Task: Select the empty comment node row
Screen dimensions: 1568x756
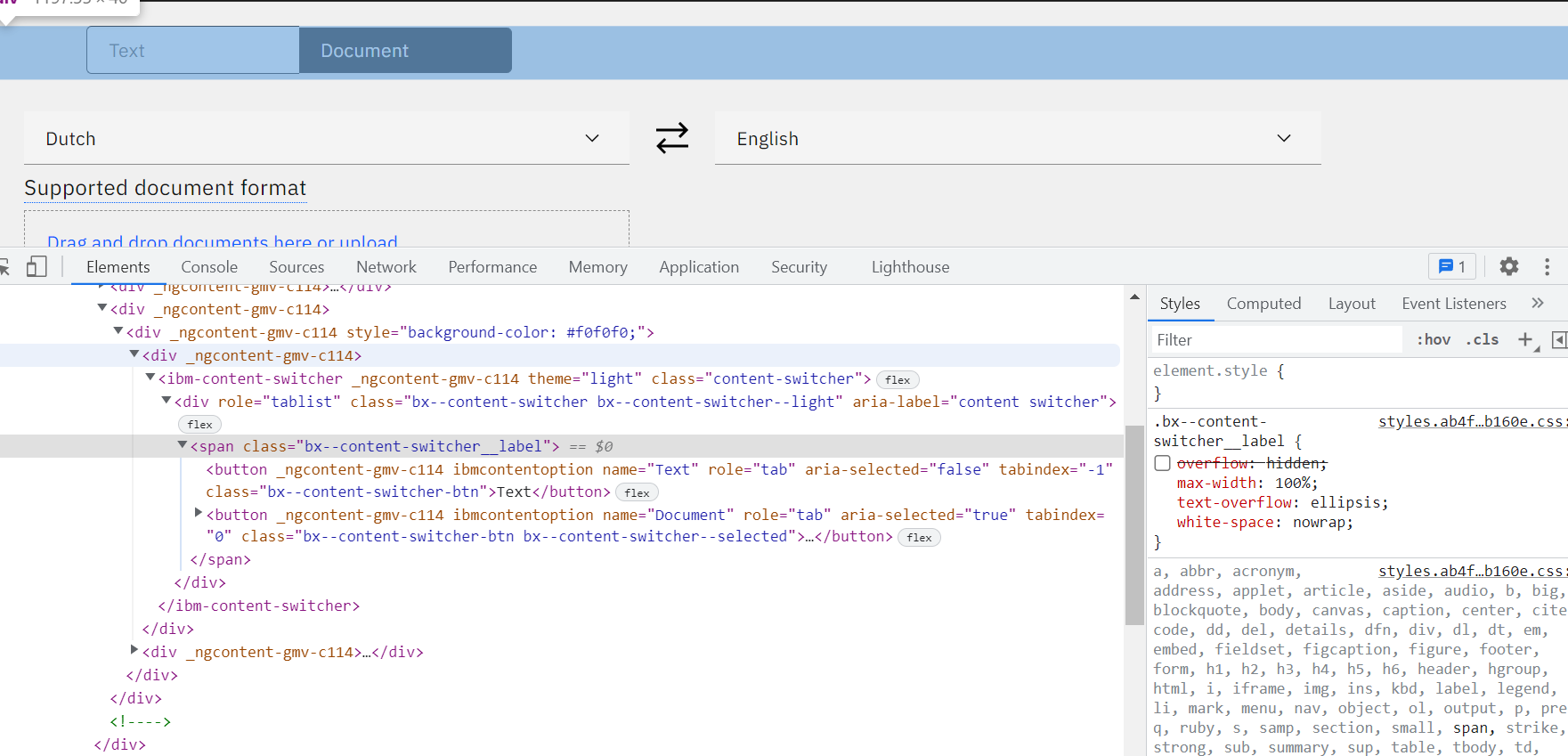Action: pyautogui.click(x=140, y=721)
